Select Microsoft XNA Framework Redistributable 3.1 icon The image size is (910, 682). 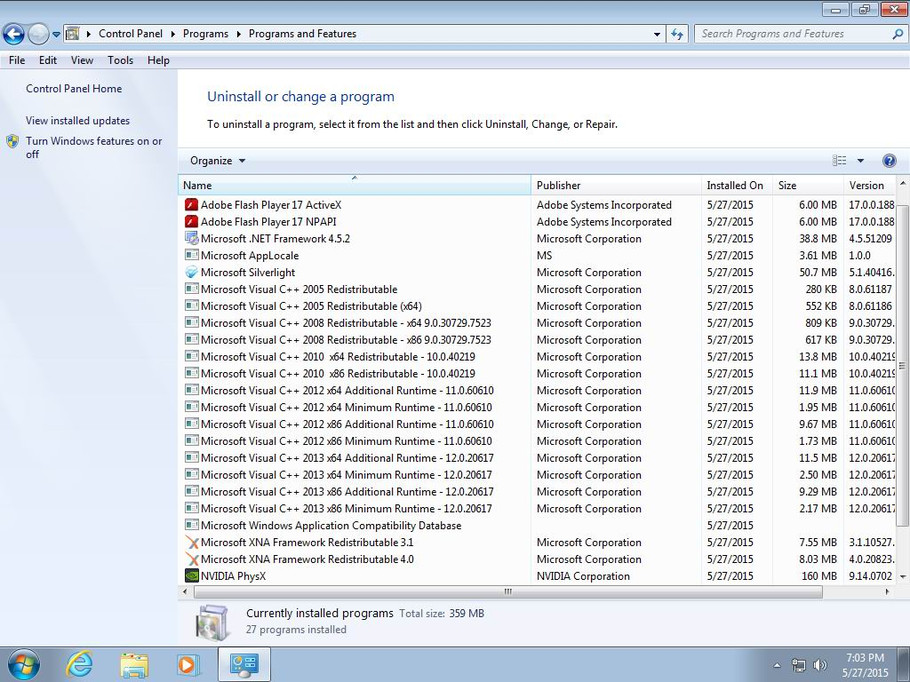[x=192, y=542]
